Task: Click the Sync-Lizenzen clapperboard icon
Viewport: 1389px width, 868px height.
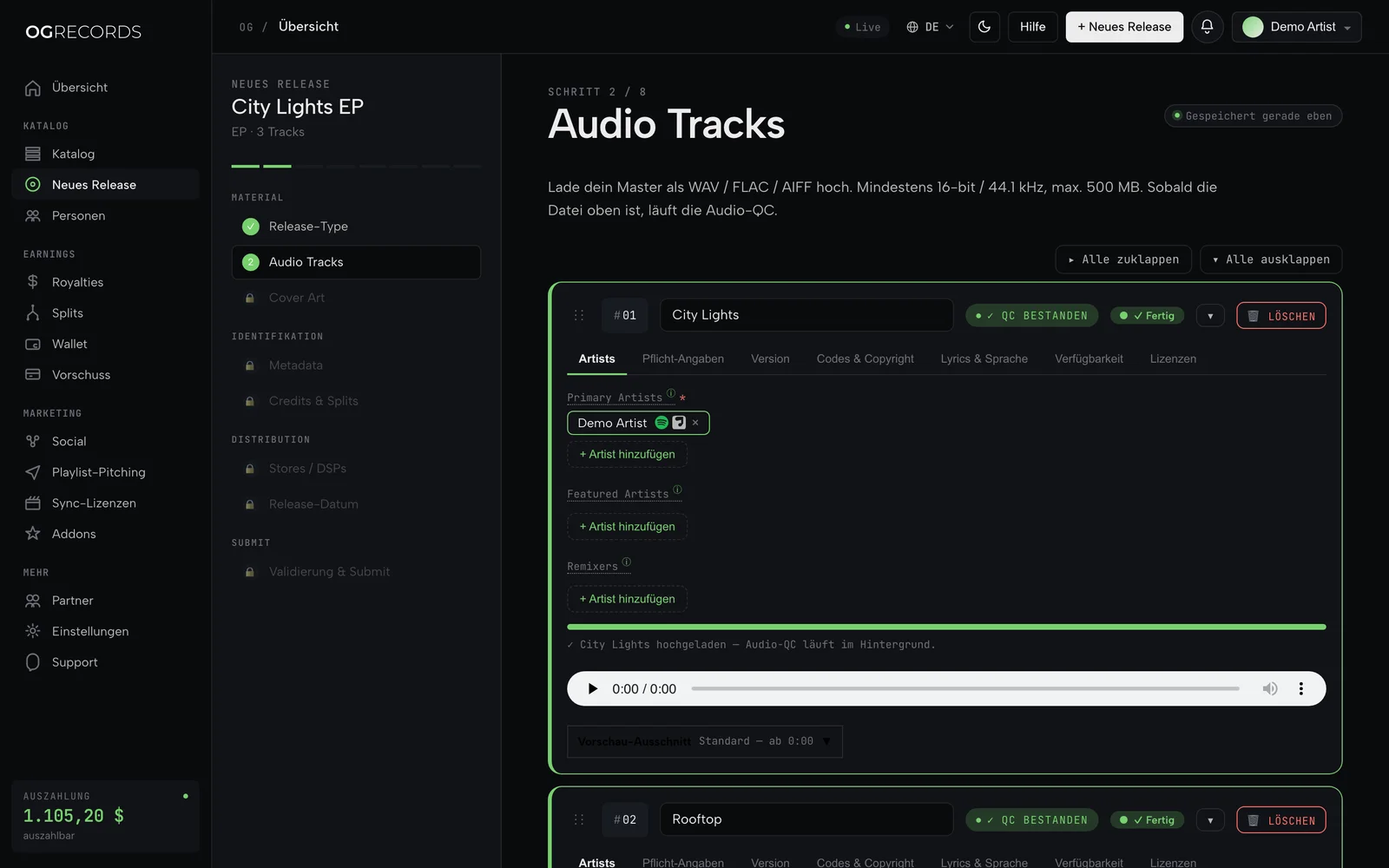Action: [x=33, y=503]
